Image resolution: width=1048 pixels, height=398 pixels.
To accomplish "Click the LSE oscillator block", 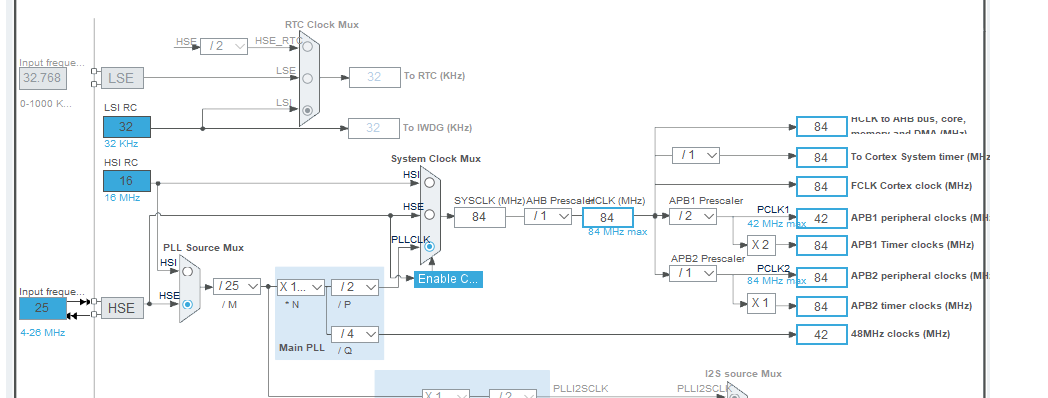I will (x=121, y=78).
